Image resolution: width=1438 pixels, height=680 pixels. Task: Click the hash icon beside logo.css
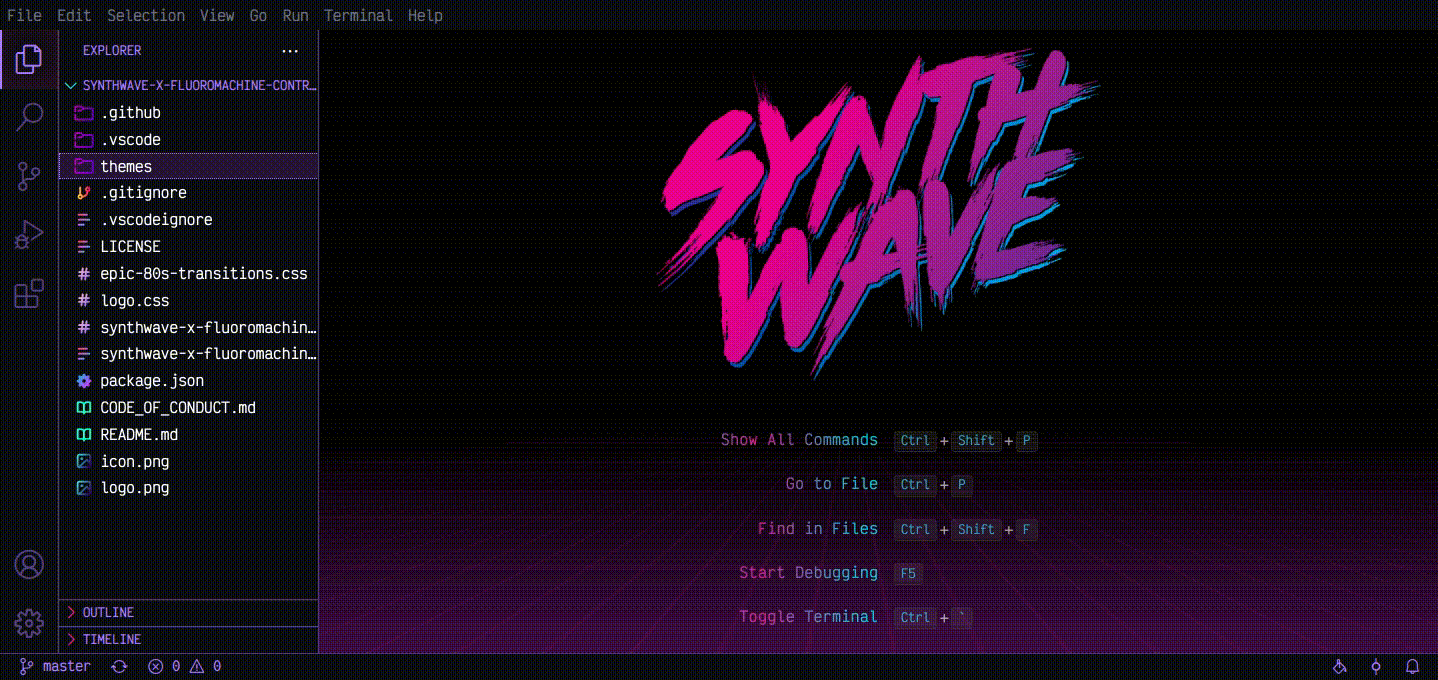(x=84, y=301)
